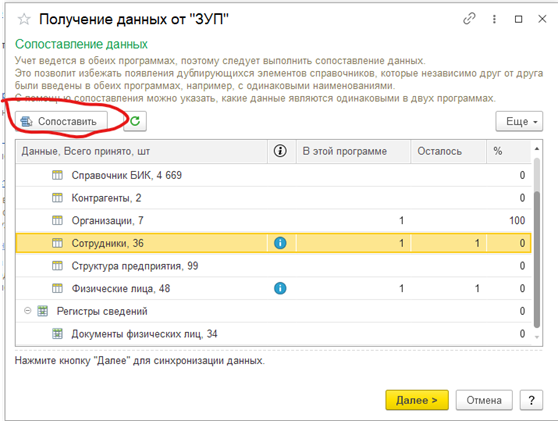Refresh the mapping list green arrow
This screenshot has height=421, width=558.
[135, 121]
